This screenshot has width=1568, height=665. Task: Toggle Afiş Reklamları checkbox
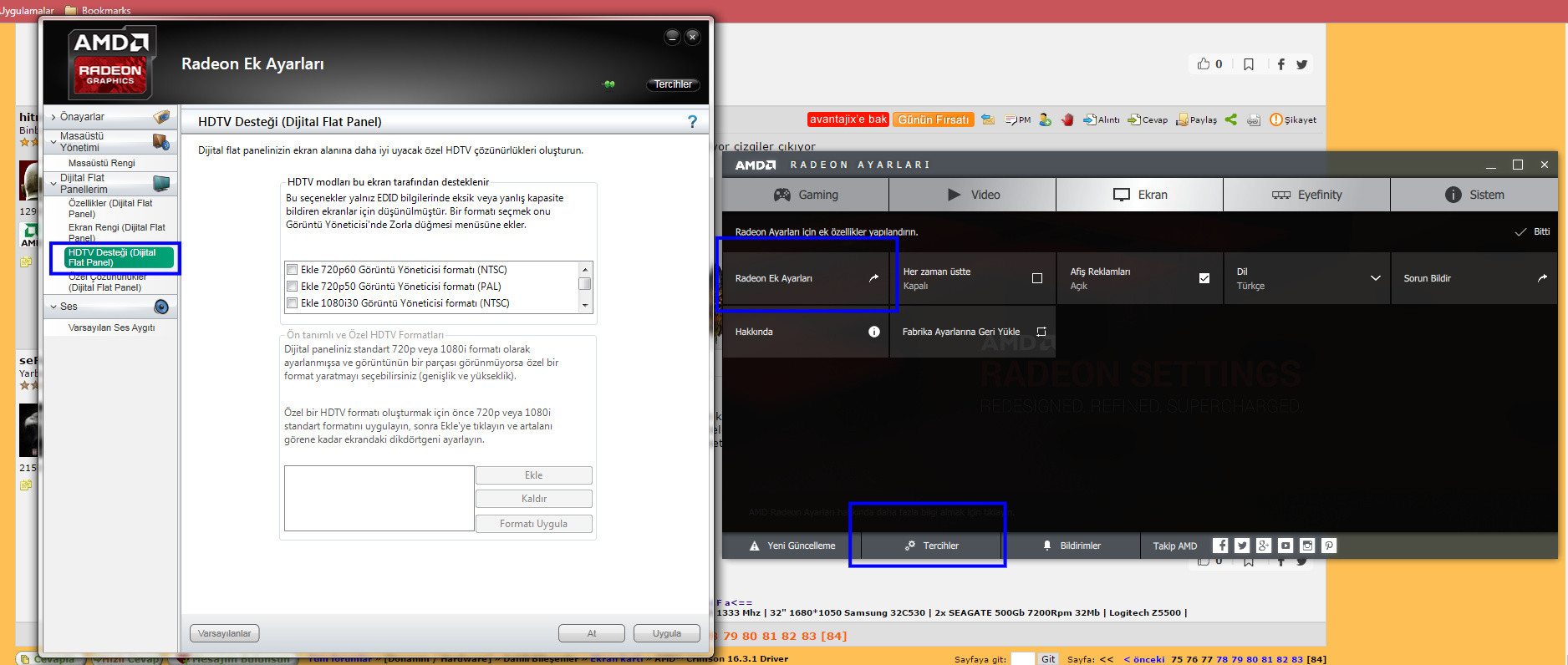tap(1204, 278)
